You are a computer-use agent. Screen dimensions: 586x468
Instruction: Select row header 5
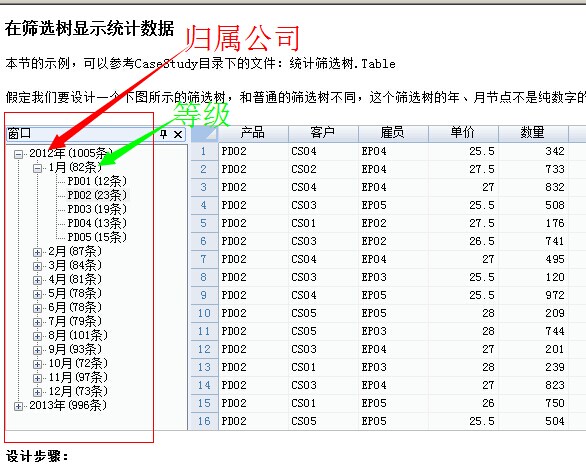tap(204, 224)
